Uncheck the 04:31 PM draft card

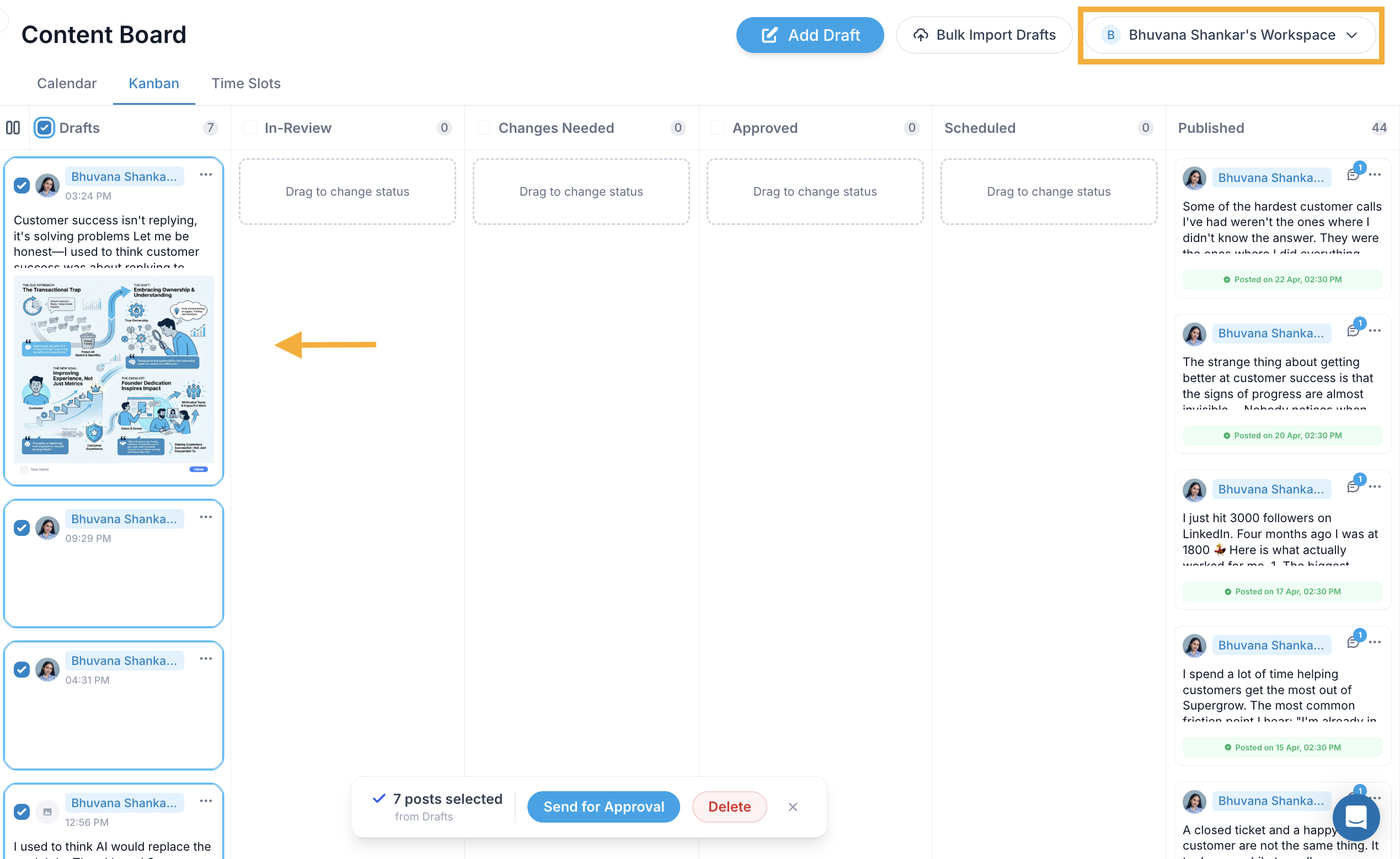coord(22,670)
